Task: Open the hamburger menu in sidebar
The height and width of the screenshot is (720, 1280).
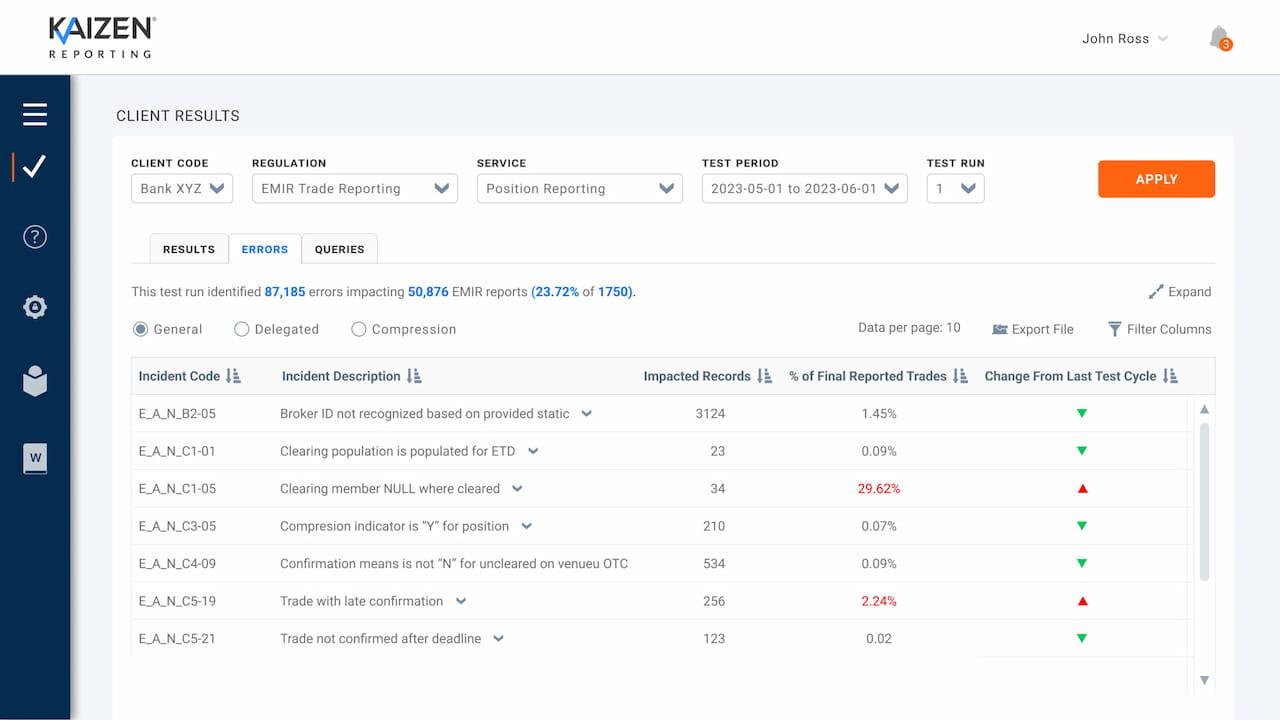Action: point(35,114)
